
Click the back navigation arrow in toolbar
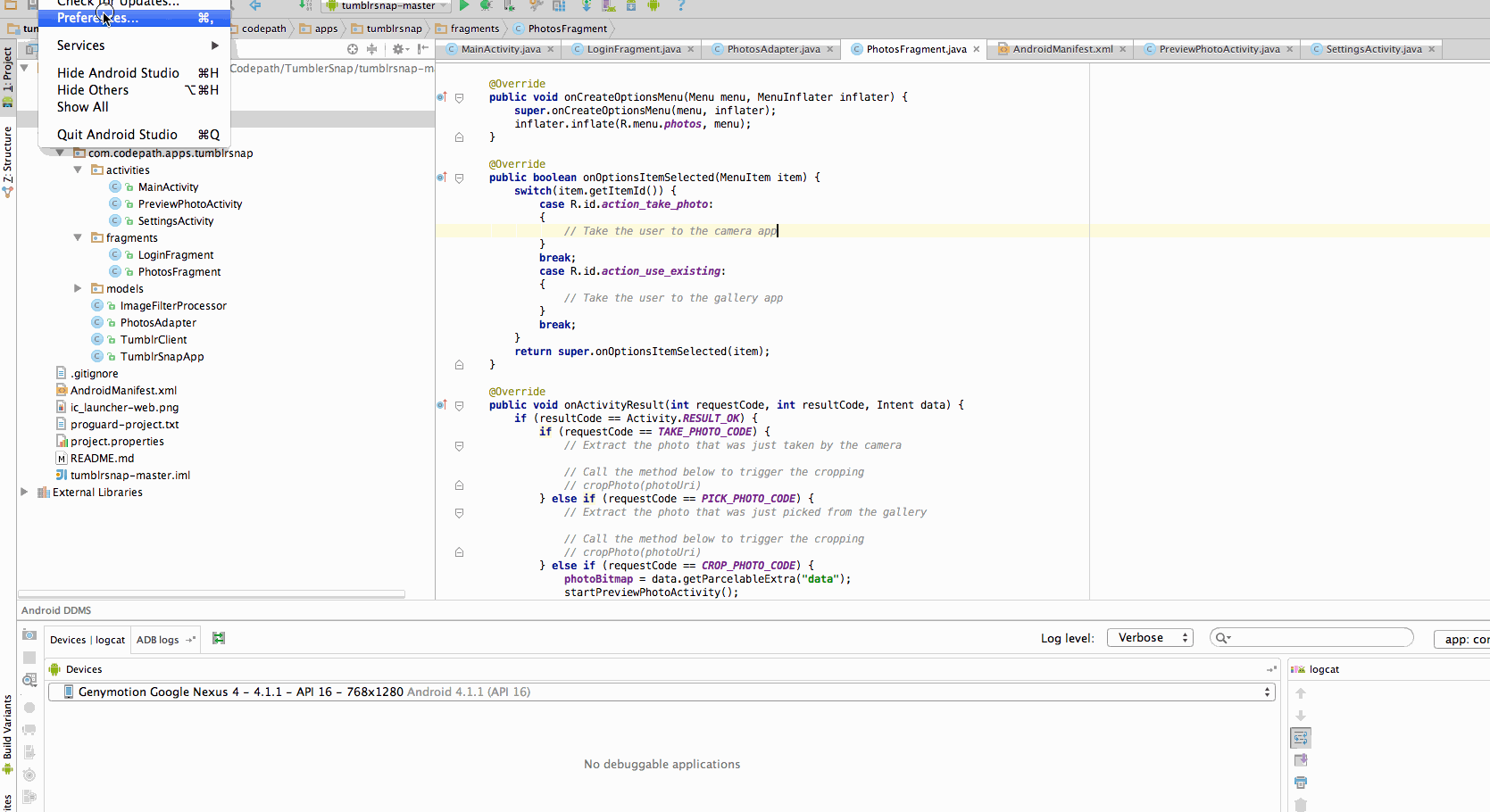255,5
